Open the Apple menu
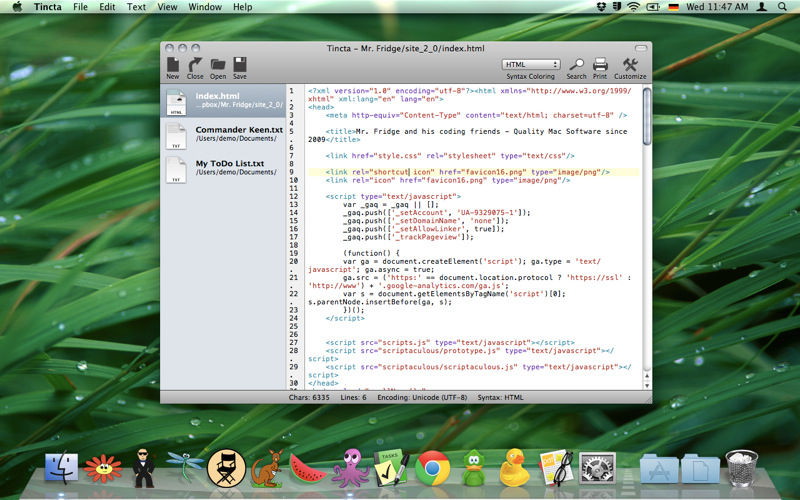This screenshot has width=800, height=500. [x=17, y=7]
